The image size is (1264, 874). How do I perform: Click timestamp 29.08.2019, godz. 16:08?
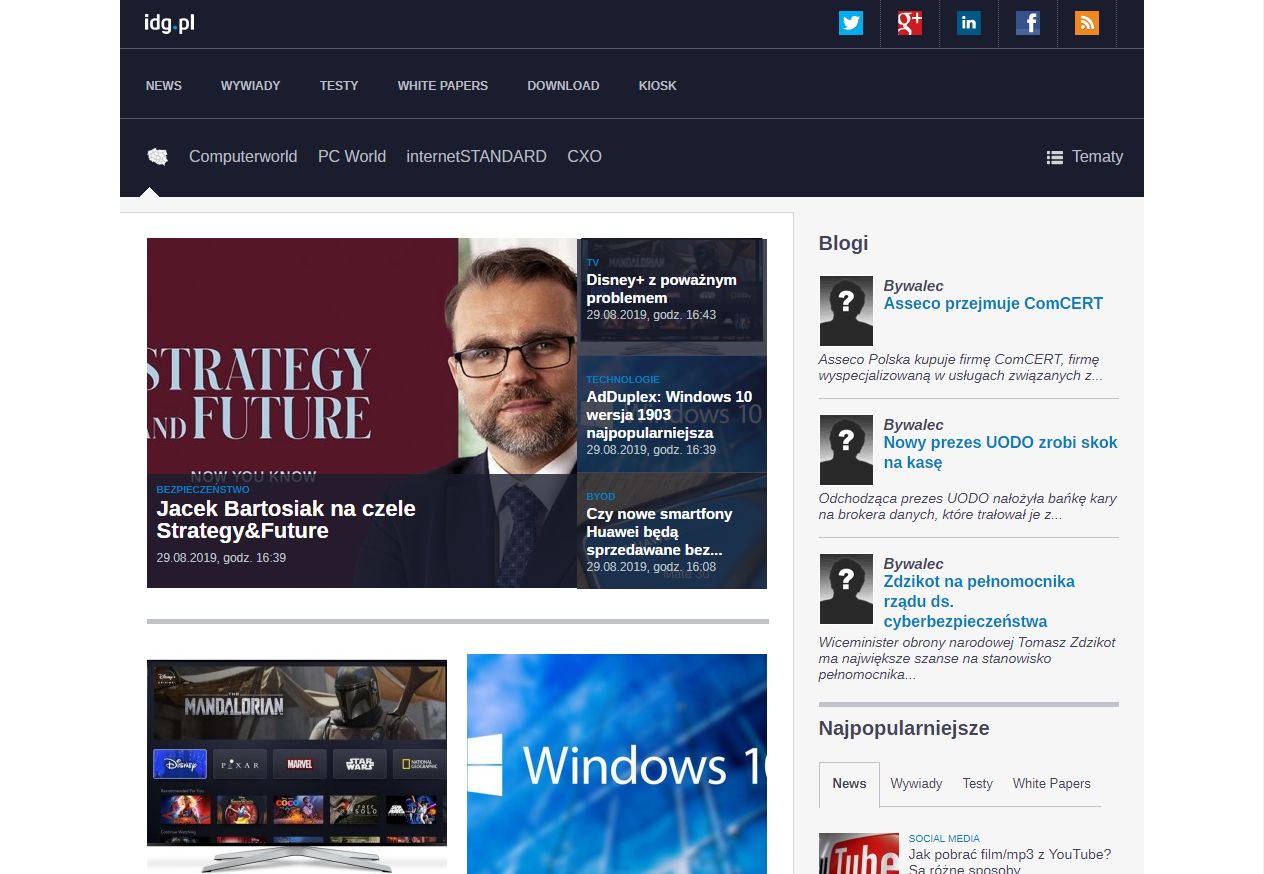pos(651,567)
